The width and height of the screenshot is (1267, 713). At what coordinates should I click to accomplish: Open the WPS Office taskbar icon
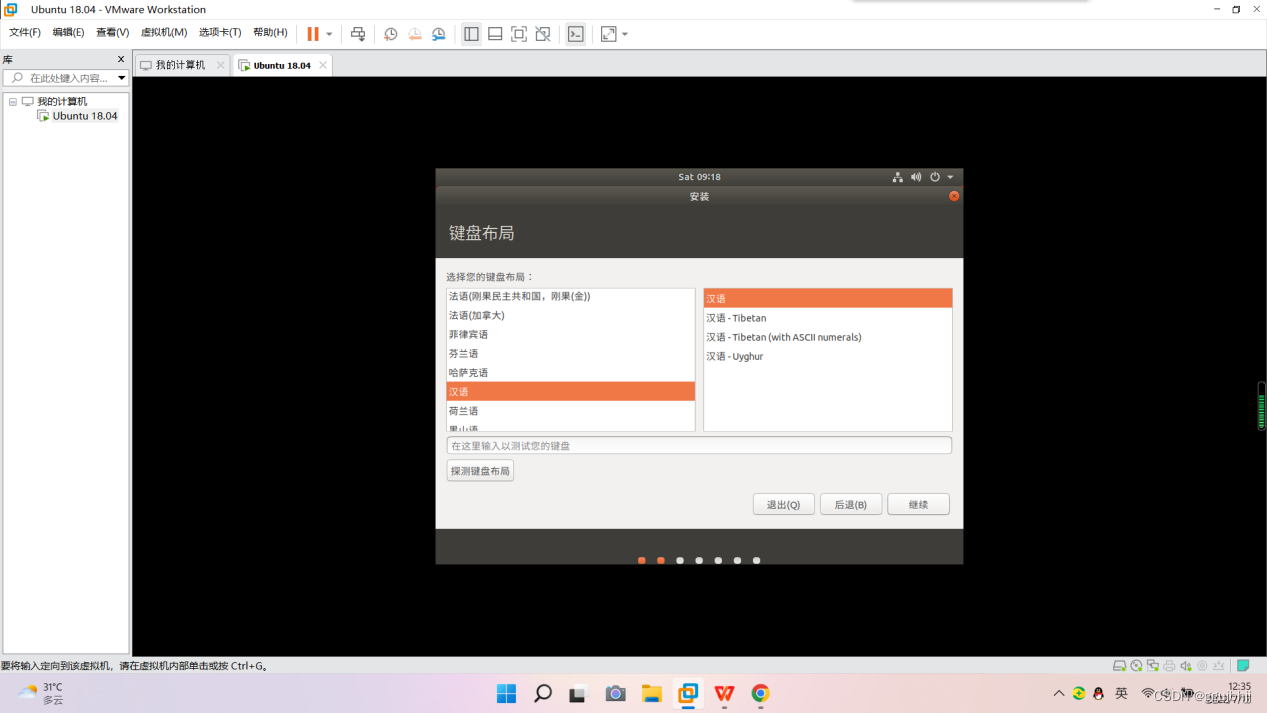click(x=724, y=693)
